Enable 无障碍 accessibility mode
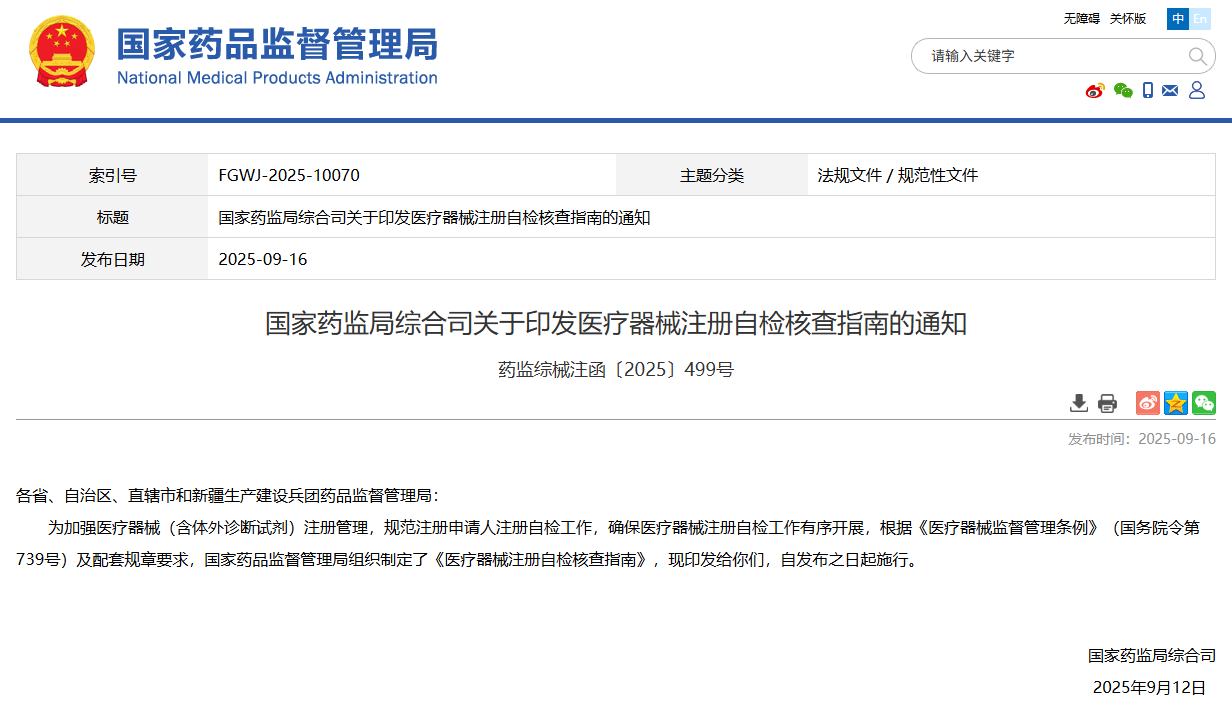1232x704 pixels. tap(1080, 19)
